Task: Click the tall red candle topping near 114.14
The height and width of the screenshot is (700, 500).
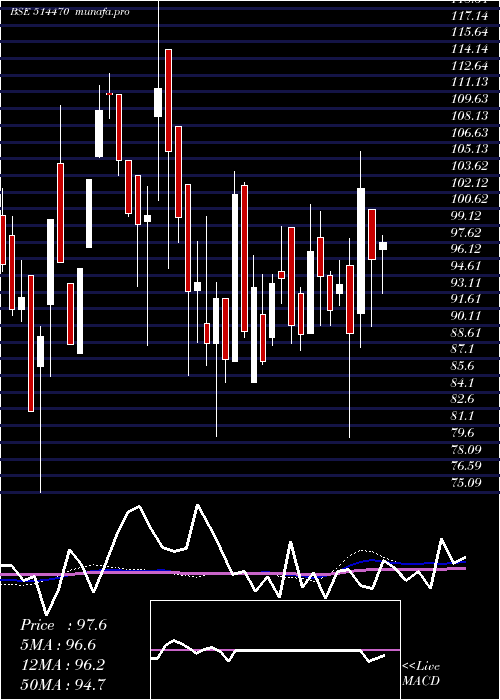Action: pyautogui.click(x=168, y=100)
